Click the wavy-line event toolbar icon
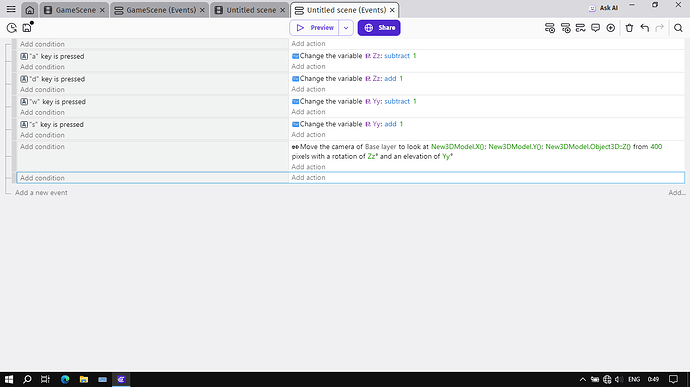Viewport: 690px width, 387px height. pos(580,28)
